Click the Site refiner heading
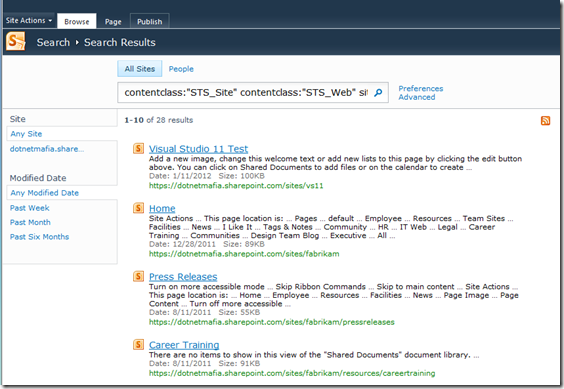The height and width of the screenshot is (389, 564). (18, 119)
